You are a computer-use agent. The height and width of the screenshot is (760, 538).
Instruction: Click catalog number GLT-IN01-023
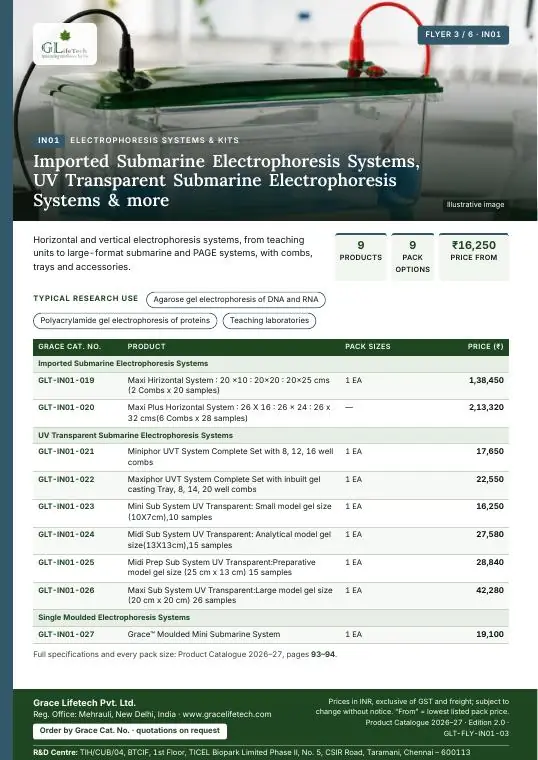66,507
